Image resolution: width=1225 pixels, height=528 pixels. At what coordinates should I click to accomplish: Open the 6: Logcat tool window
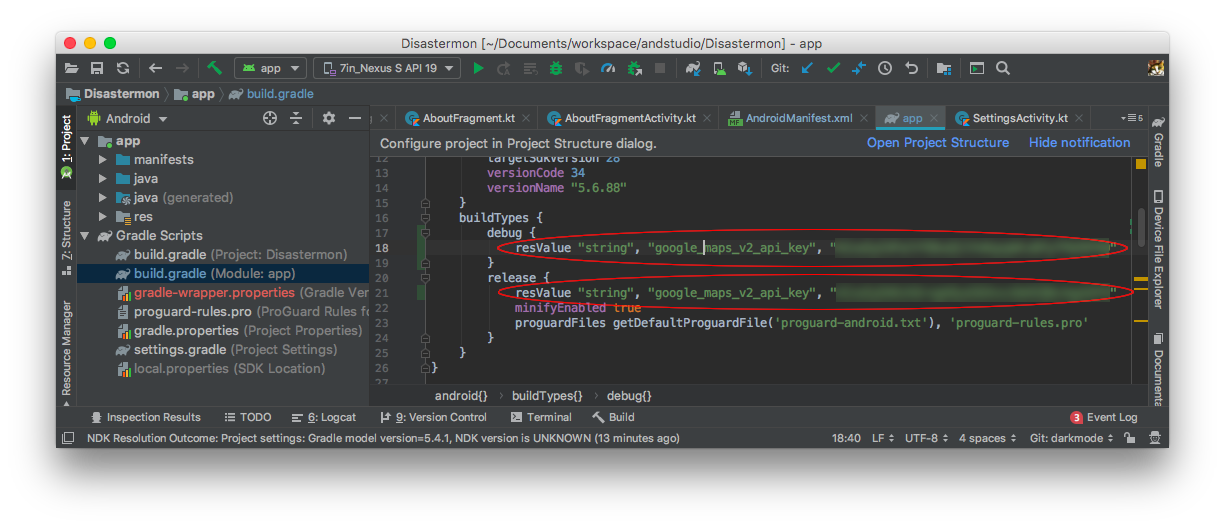click(324, 417)
